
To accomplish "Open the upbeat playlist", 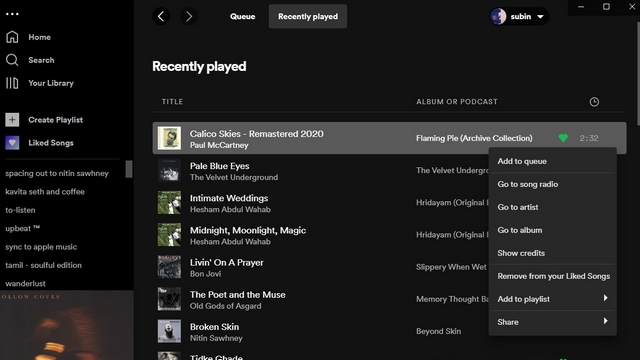I will 22,228.
